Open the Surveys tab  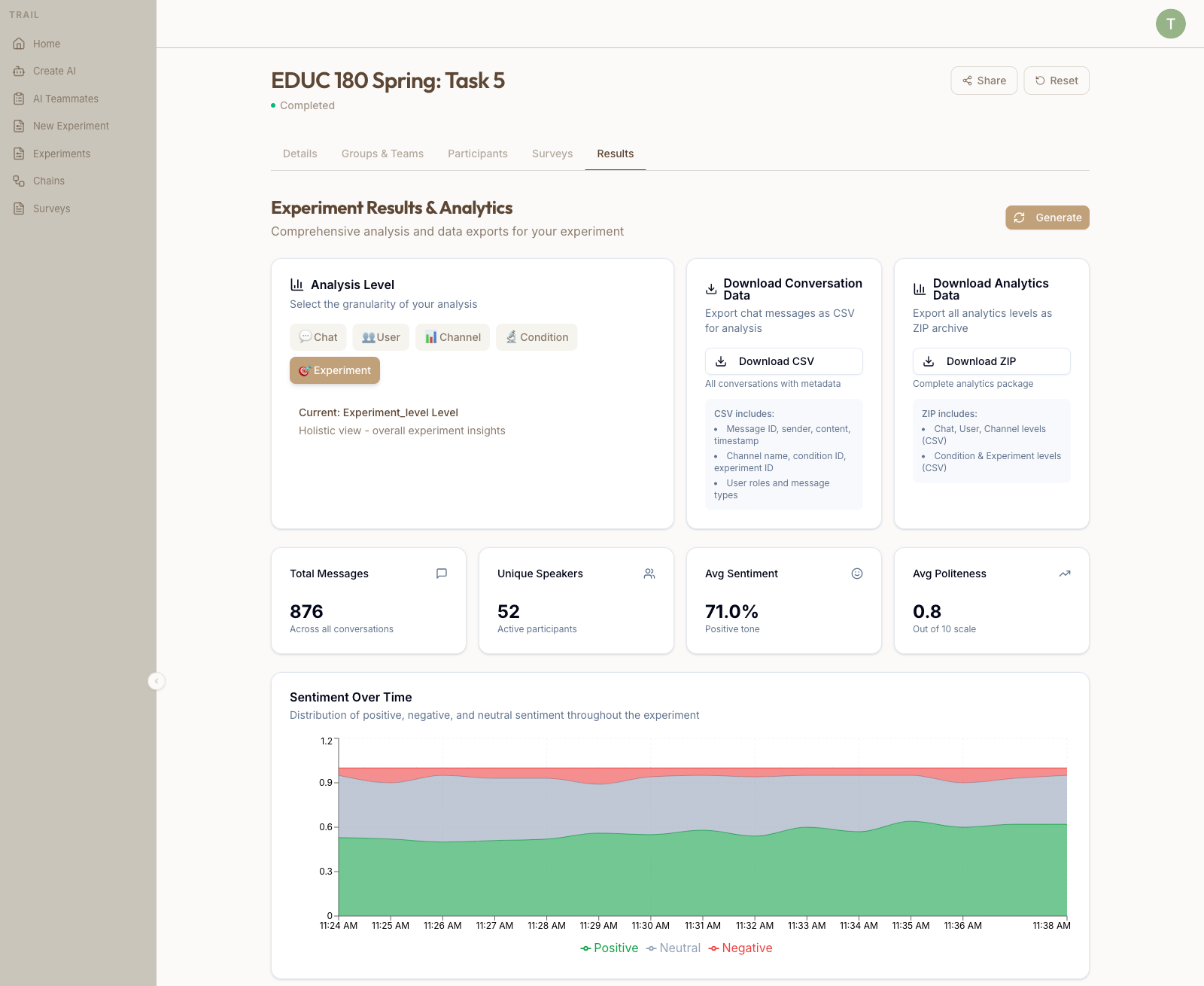pos(552,154)
